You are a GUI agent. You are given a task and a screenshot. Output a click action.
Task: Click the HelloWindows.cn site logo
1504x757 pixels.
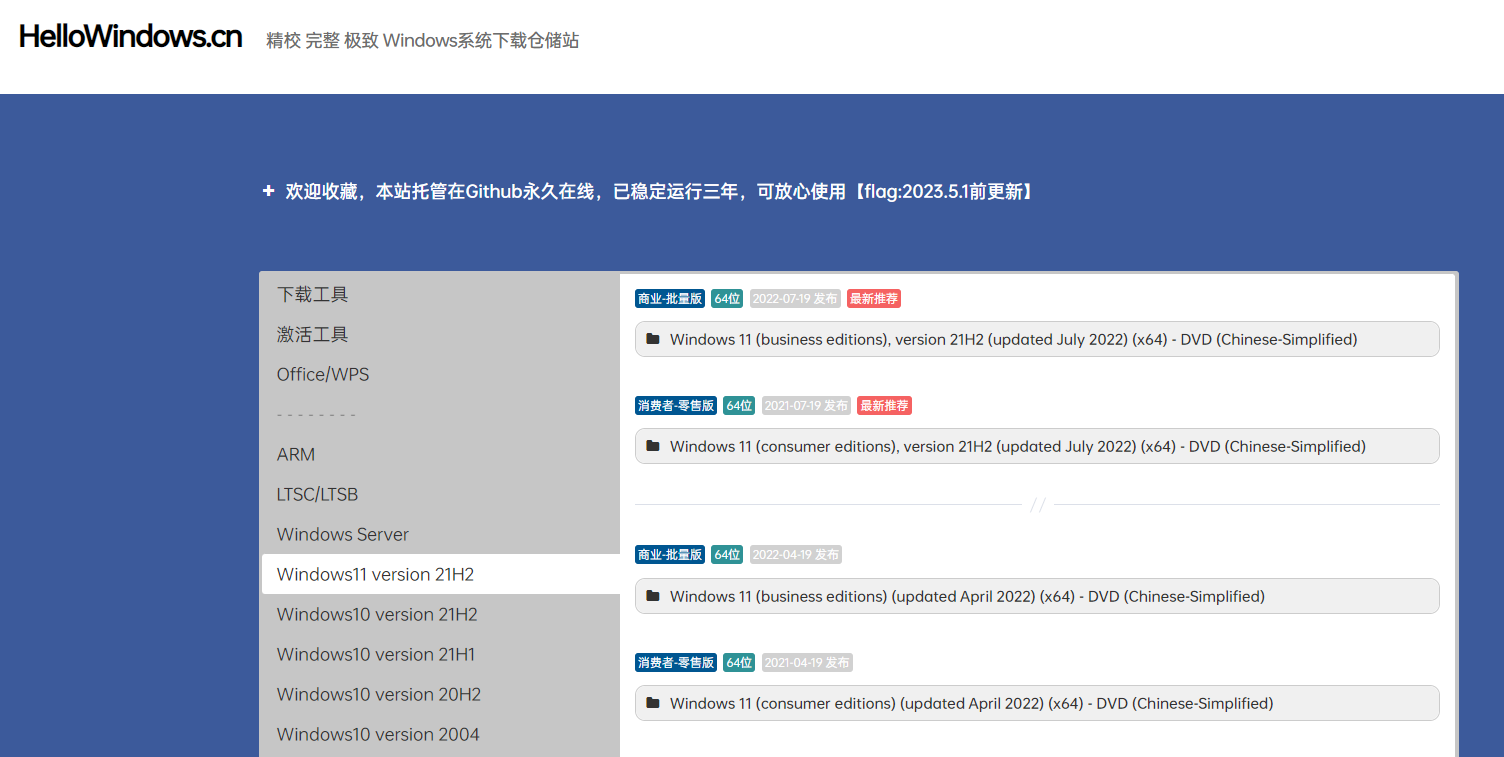(130, 37)
